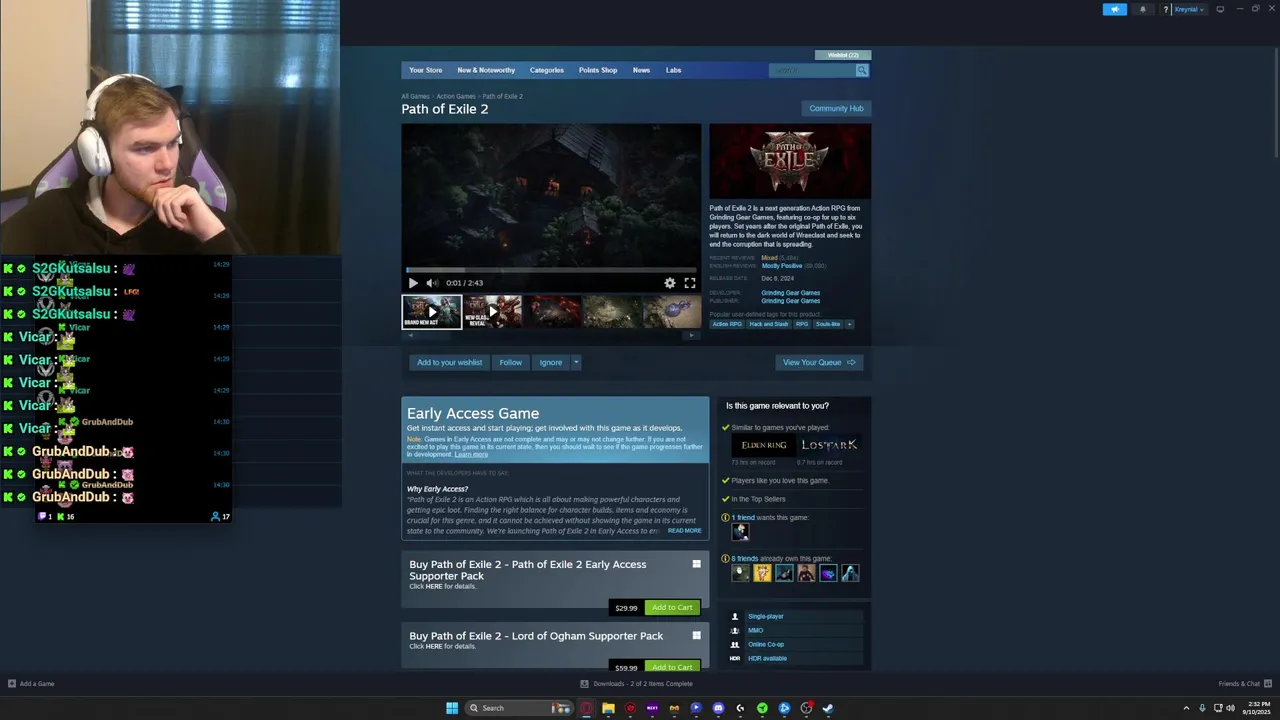Open the News tab in store nav
Image resolution: width=1280 pixels, height=720 pixels.
coord(641,70)
